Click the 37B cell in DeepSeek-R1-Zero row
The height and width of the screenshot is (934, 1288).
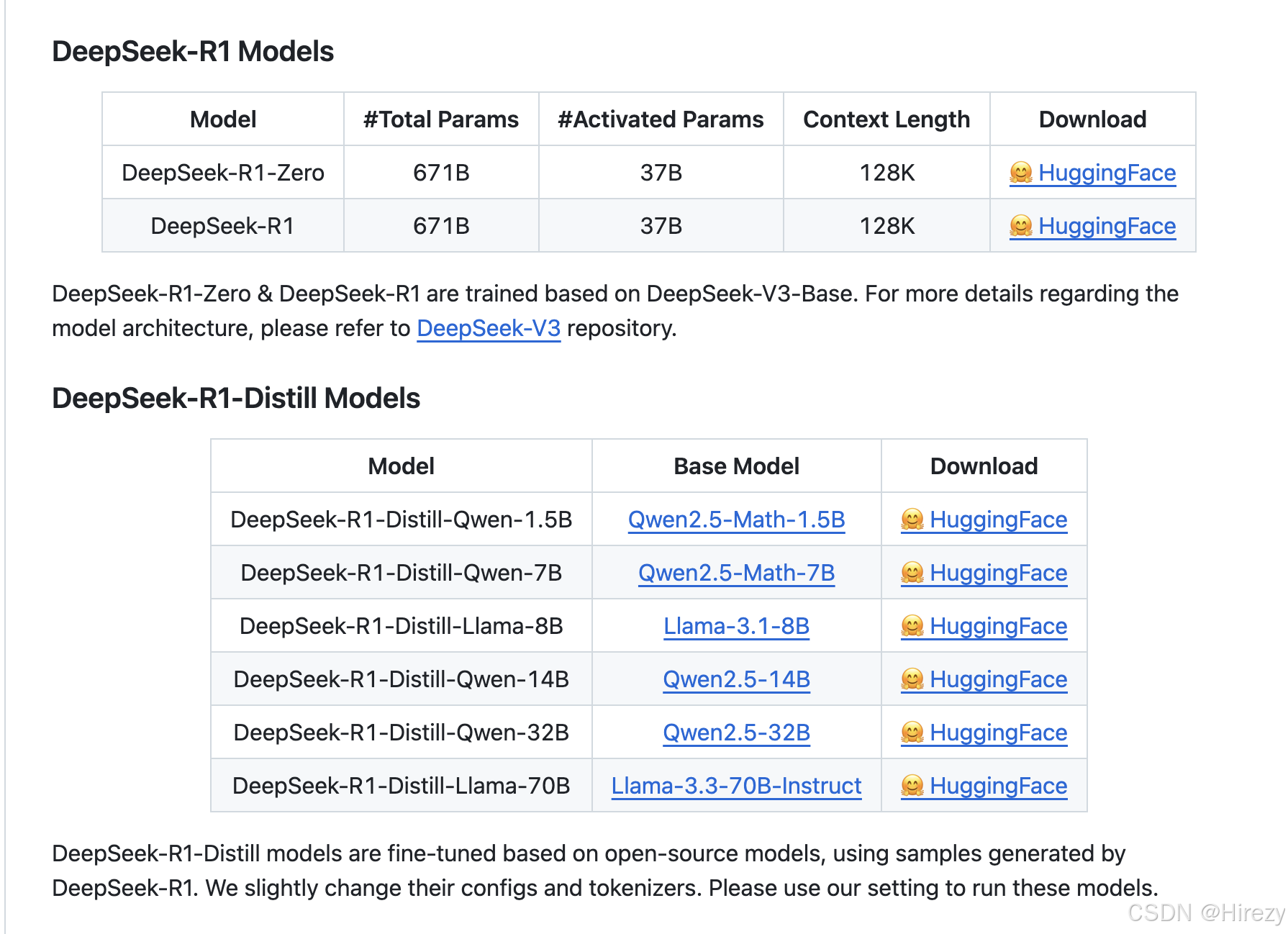tap(661, 173)
